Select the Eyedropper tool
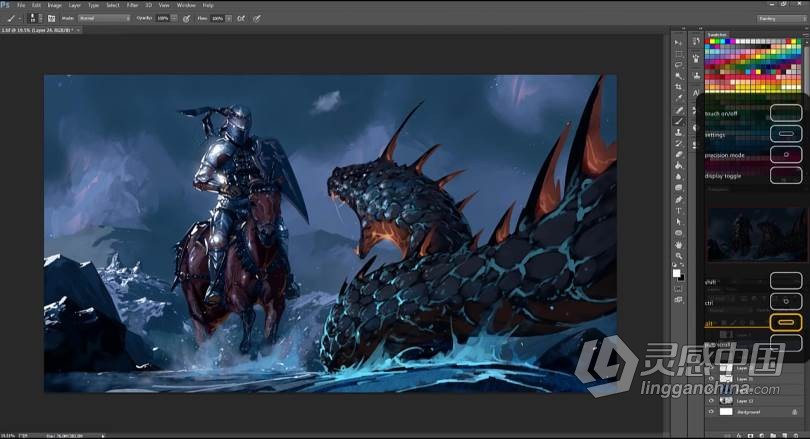The width and height of the screenshot is (810, 439). 678,98
